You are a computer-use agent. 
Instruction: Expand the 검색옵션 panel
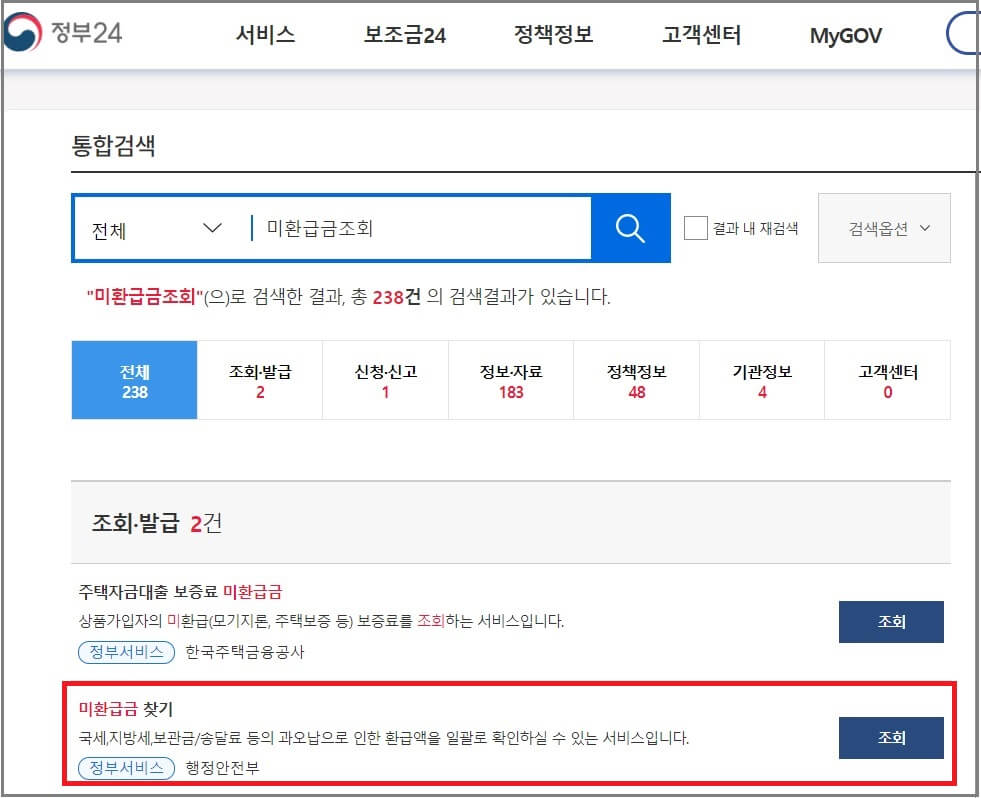pyautogui.click(x=884, y=228)
